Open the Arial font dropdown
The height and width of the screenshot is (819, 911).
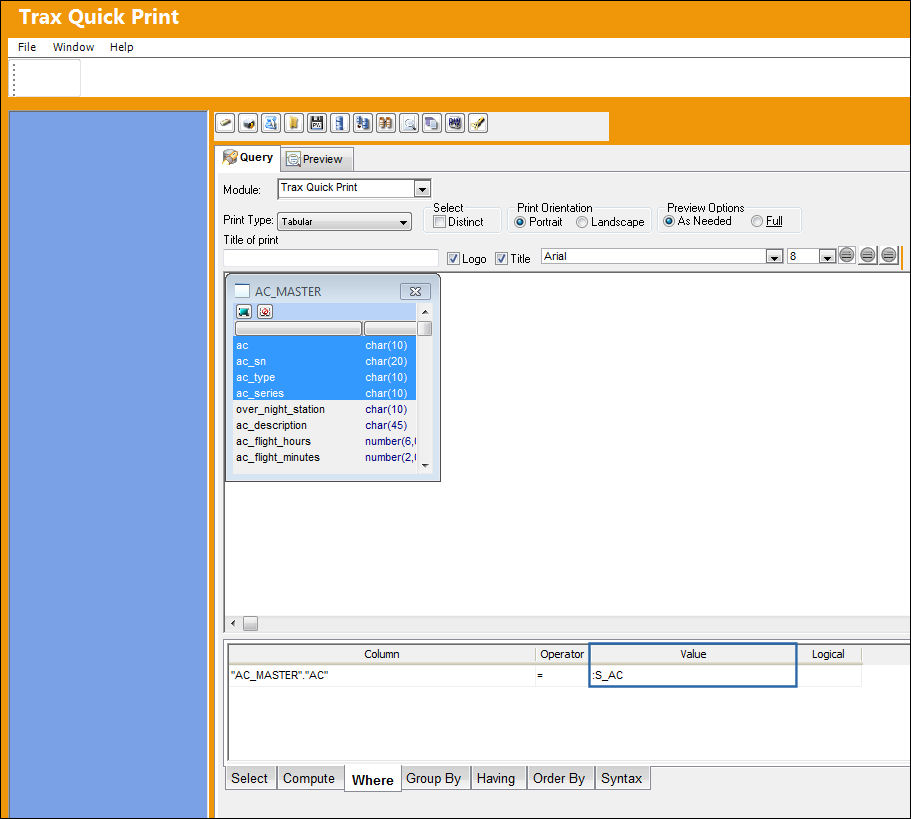774,257
